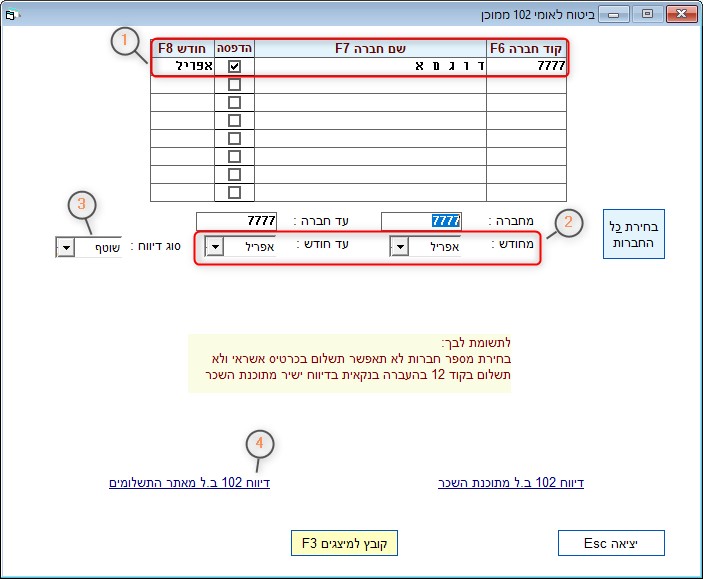Screen dimensions: 703x579
Task: Minimize the ביטוח לאומי 102 window
Action: tap(613, 14)
